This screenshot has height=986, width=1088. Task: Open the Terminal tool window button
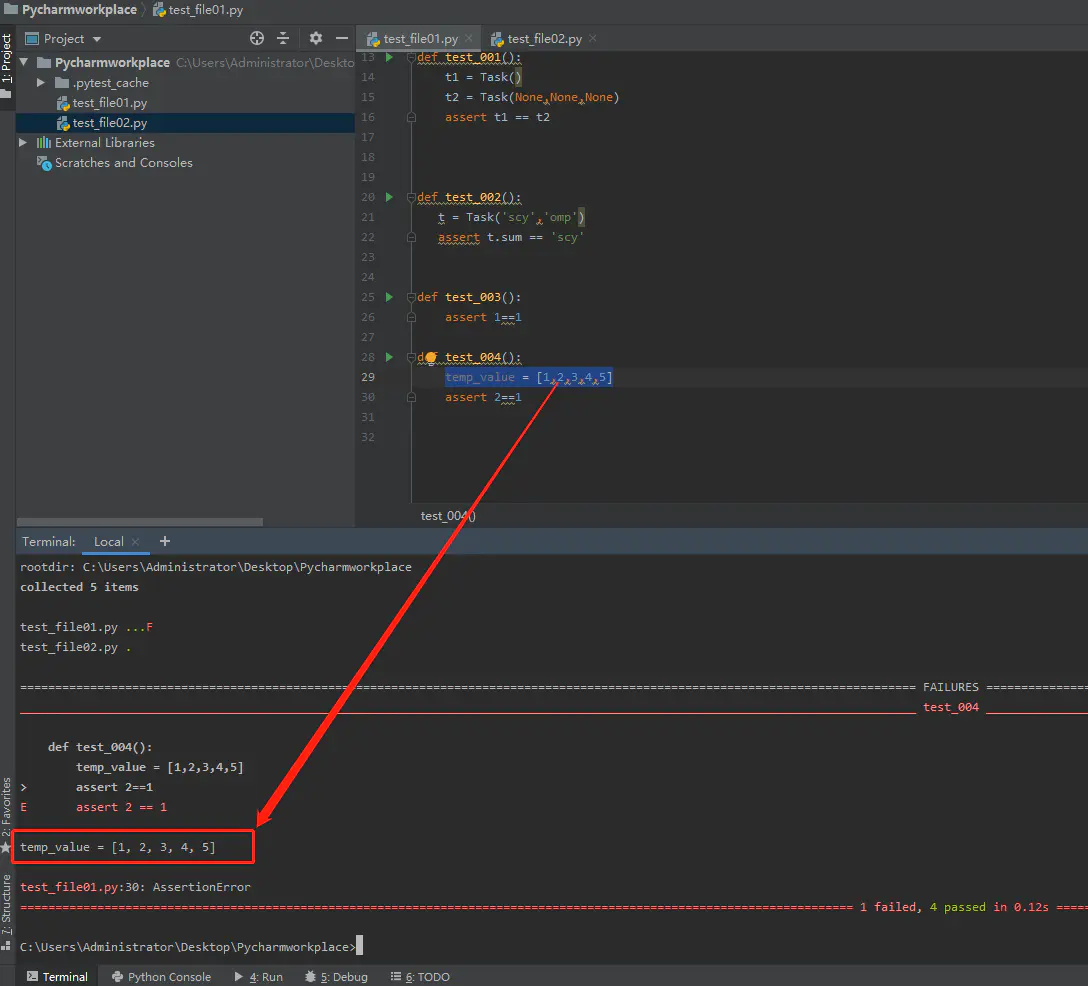coord(58,976)
